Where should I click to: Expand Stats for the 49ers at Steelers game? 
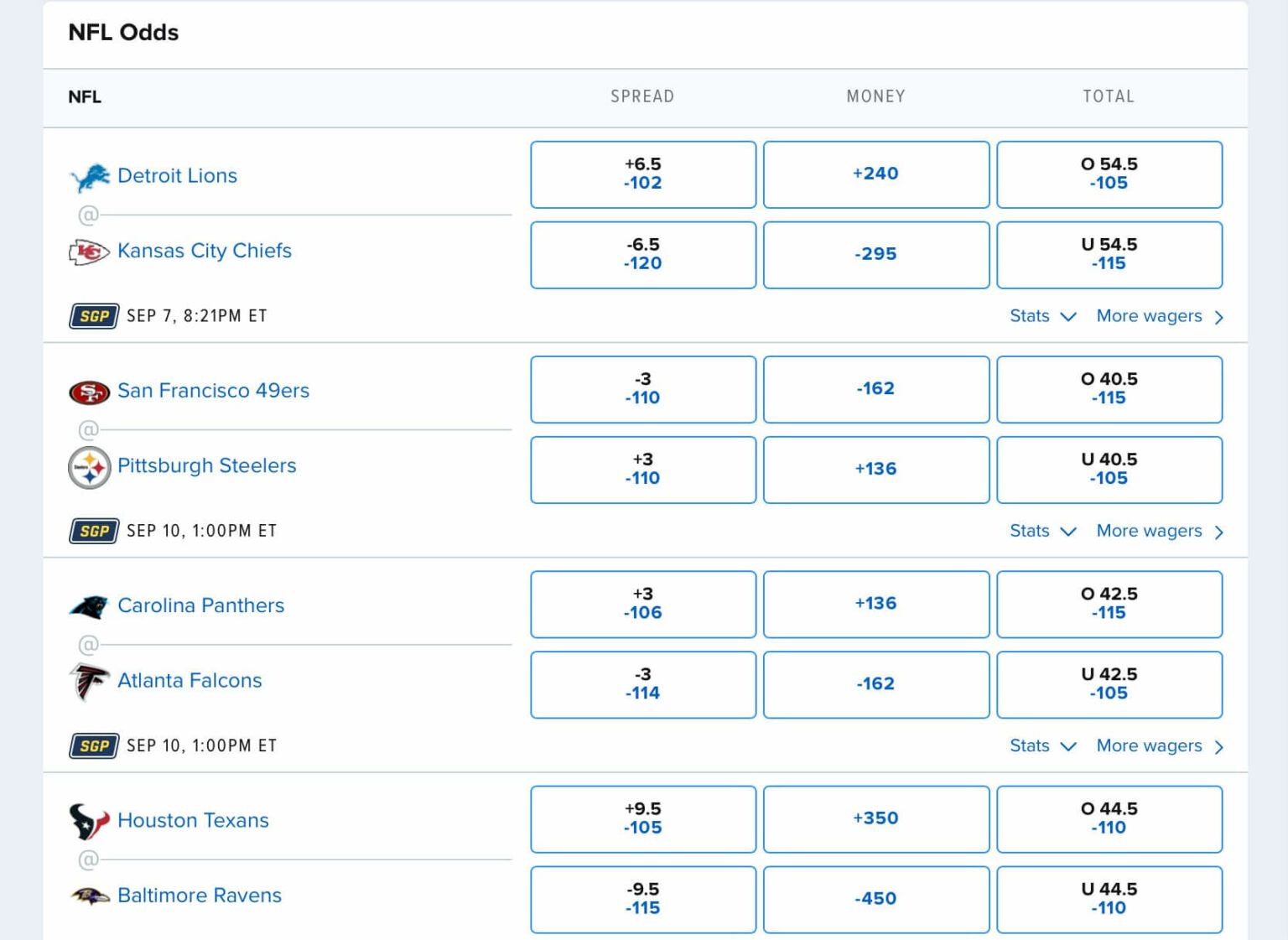click(1042, 531)
